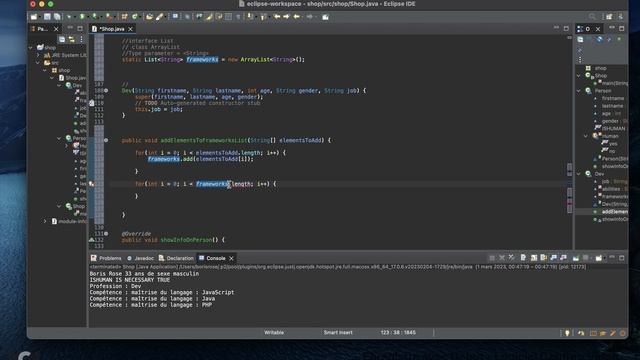Close the Shop.java editor tab
The width and height of the screenshot is (640, 360).
pos(131,29)
